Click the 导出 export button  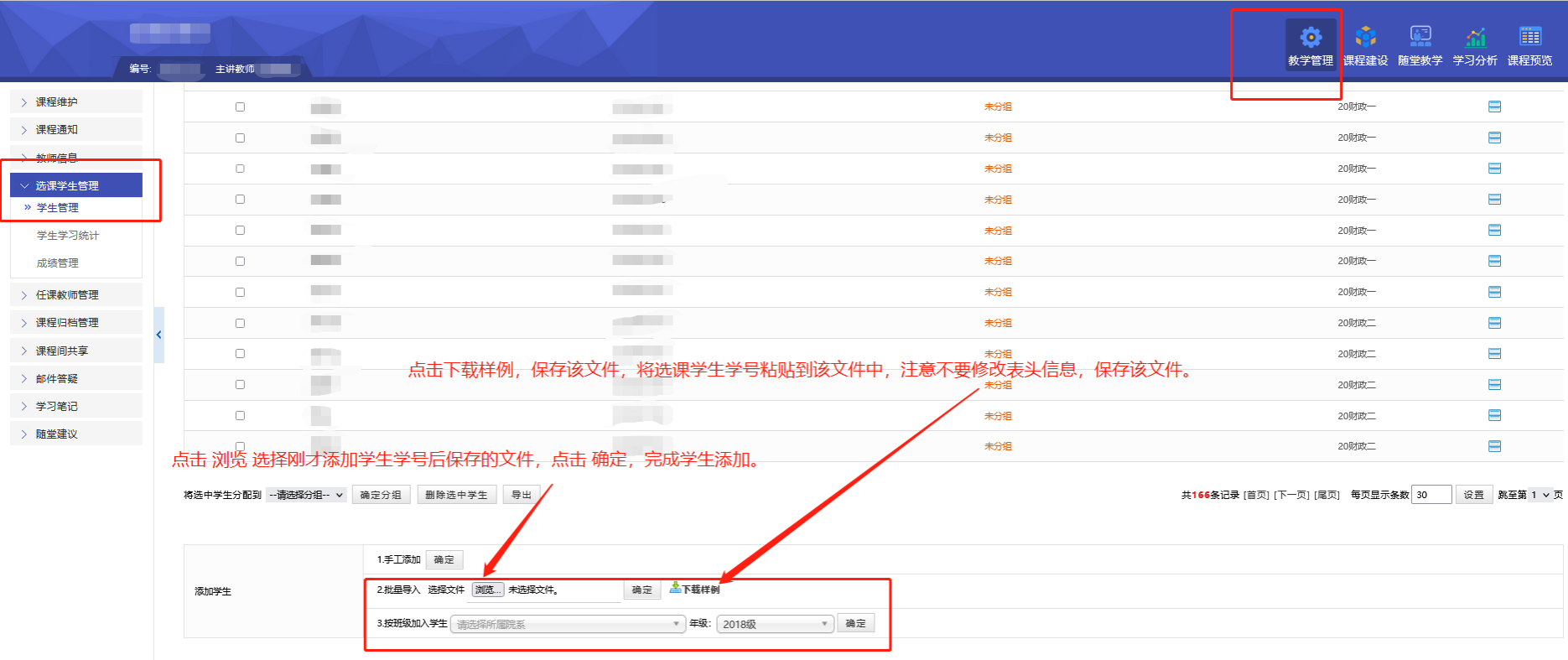522,495
